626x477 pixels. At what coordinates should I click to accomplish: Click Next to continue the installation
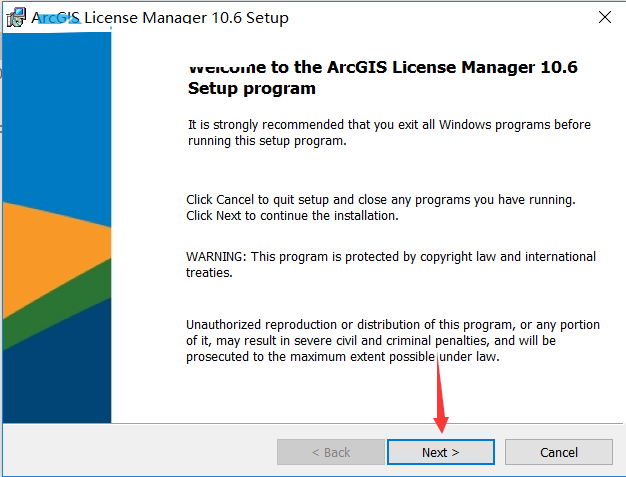pos(441,452)
